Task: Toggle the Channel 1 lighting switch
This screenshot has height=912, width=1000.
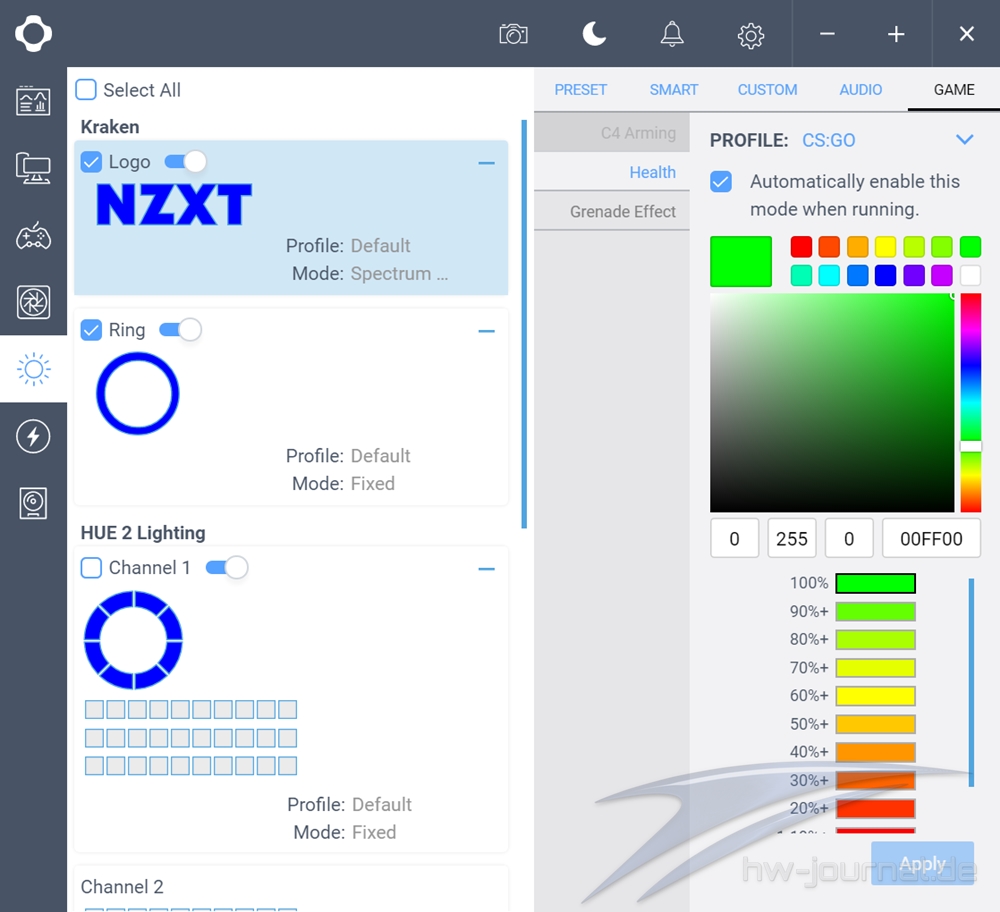Action: (x=227, y=568)
